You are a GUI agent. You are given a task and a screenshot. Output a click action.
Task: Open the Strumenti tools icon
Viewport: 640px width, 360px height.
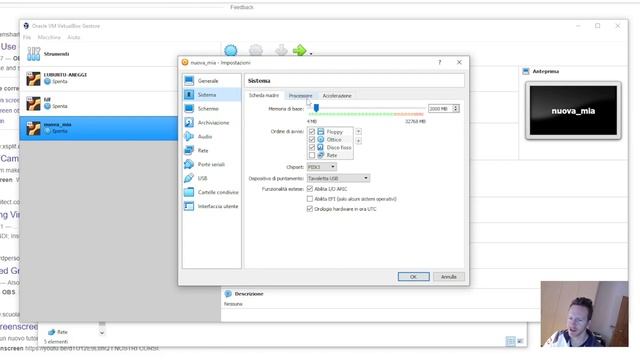(x=33, y=54)
